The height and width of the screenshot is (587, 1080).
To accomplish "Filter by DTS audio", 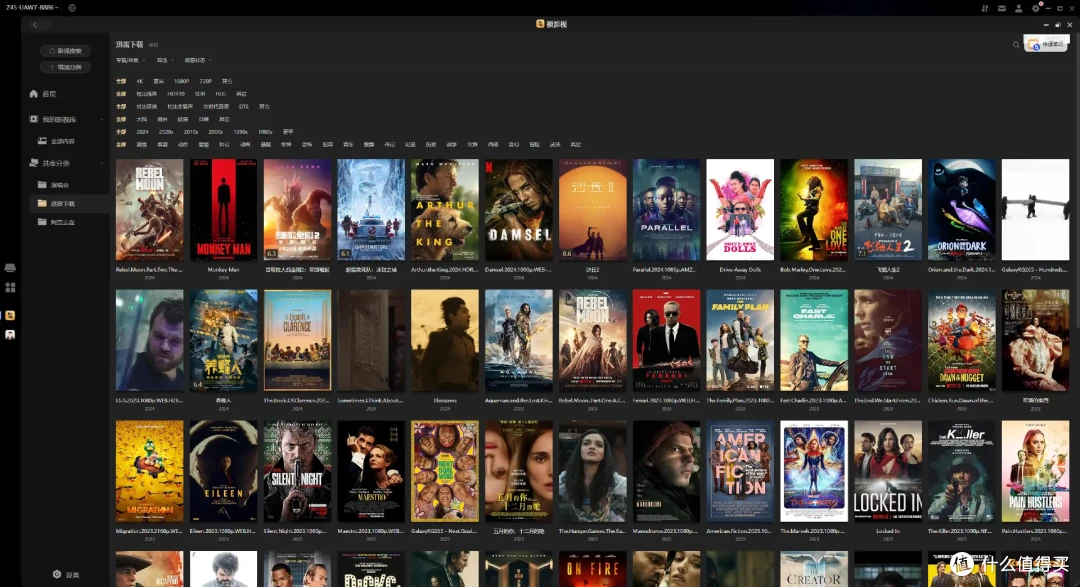I will [243, 107].
